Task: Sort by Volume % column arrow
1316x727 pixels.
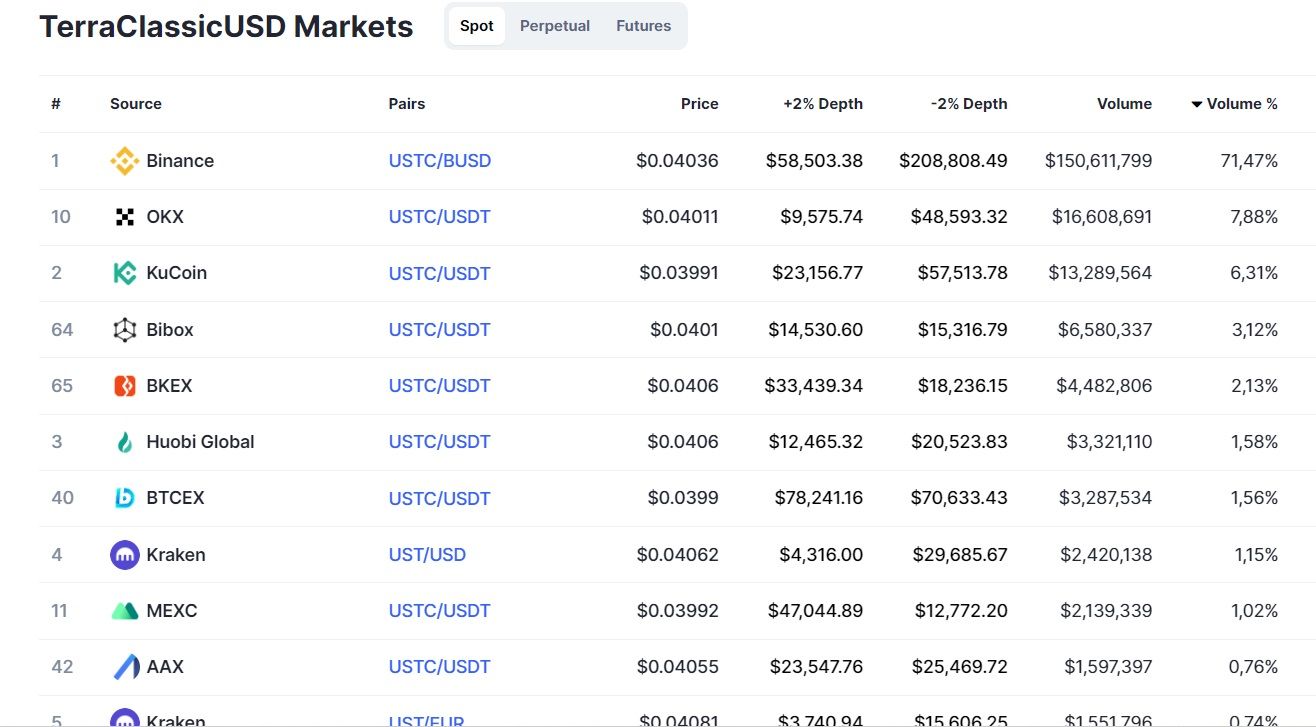Action: coord(1196,104)
